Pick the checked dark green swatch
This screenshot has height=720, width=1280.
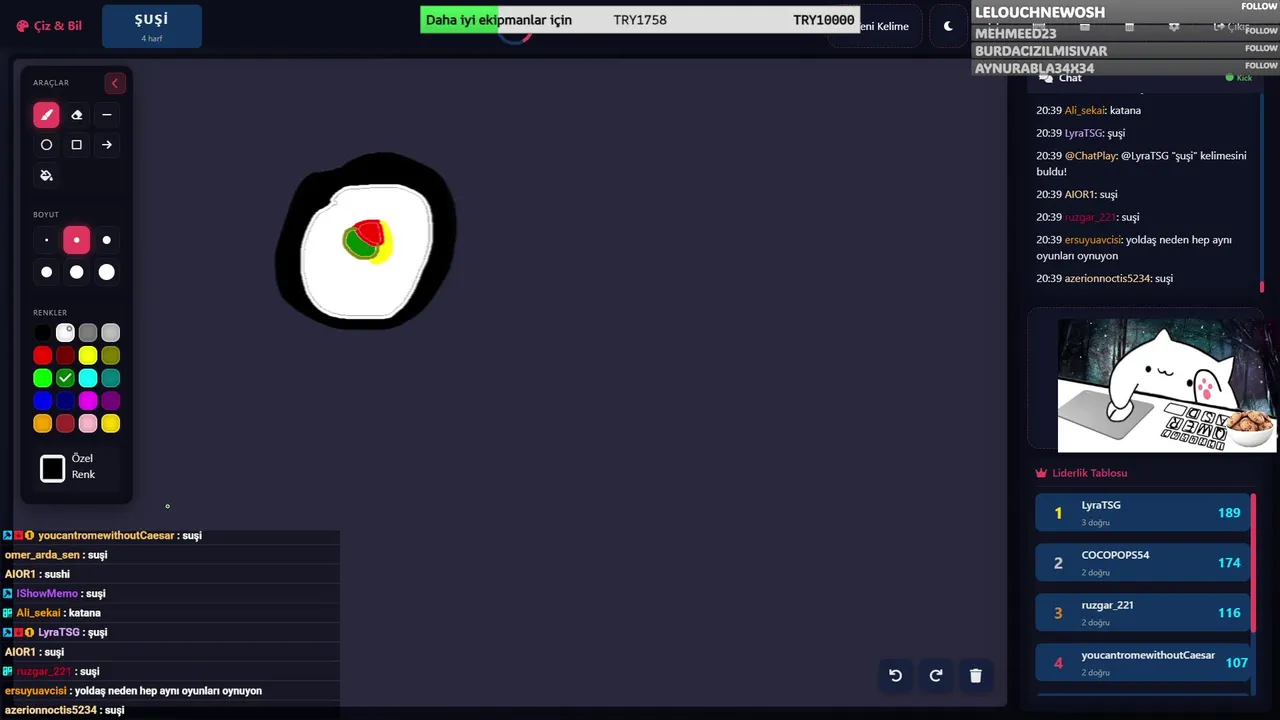65,378
